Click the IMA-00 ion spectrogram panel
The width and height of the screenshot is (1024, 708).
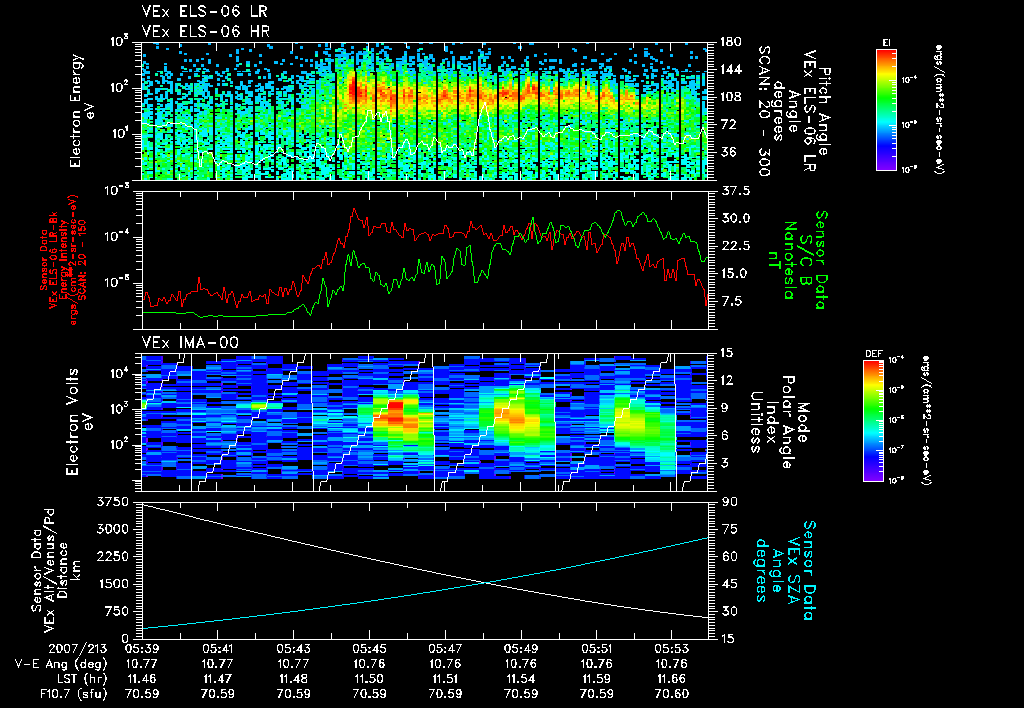(425, 423)
